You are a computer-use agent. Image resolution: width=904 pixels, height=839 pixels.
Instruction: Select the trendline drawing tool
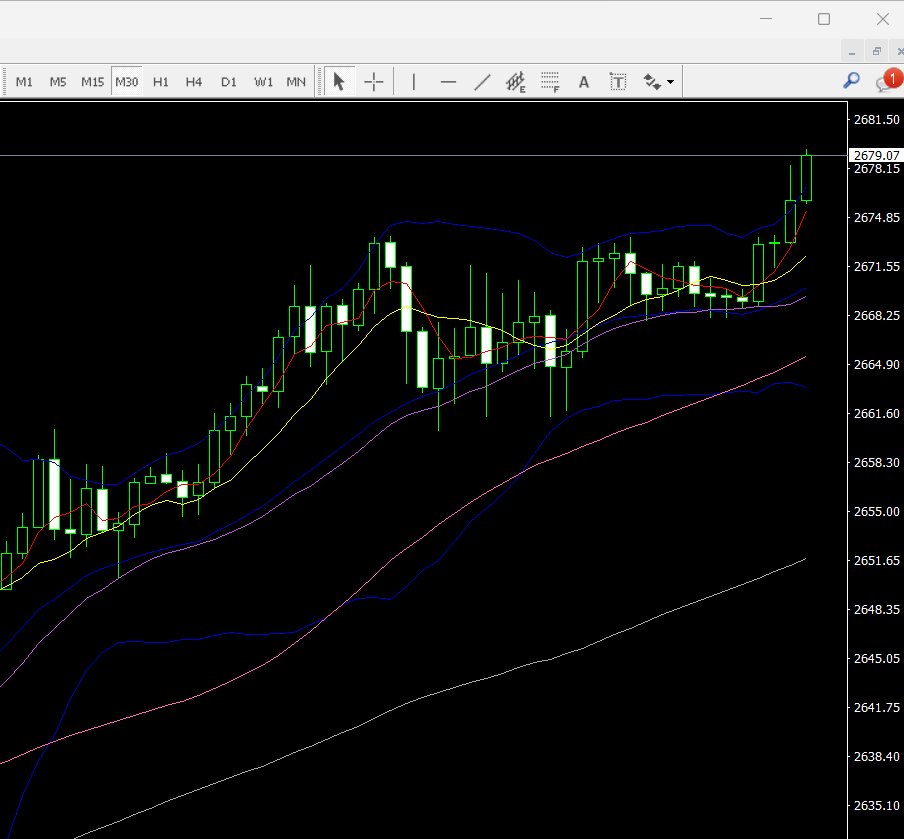click(482, 82)
